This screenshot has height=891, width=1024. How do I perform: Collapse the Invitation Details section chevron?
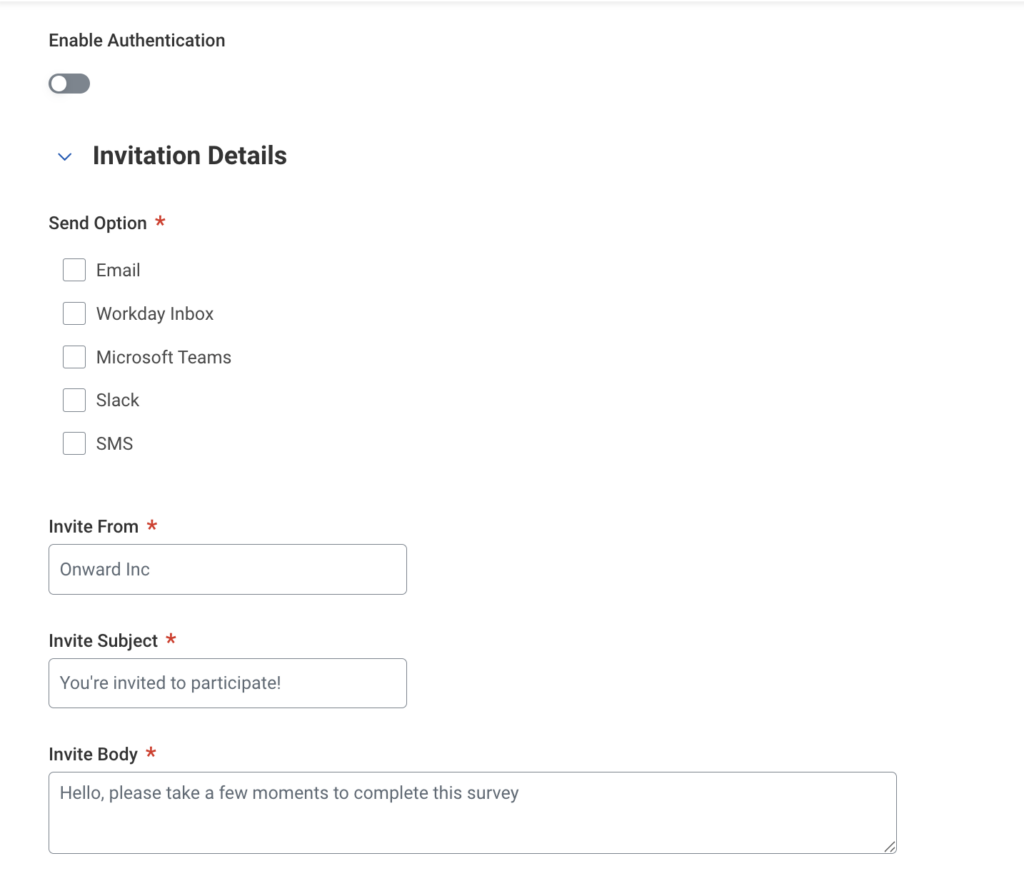point(65,157)
